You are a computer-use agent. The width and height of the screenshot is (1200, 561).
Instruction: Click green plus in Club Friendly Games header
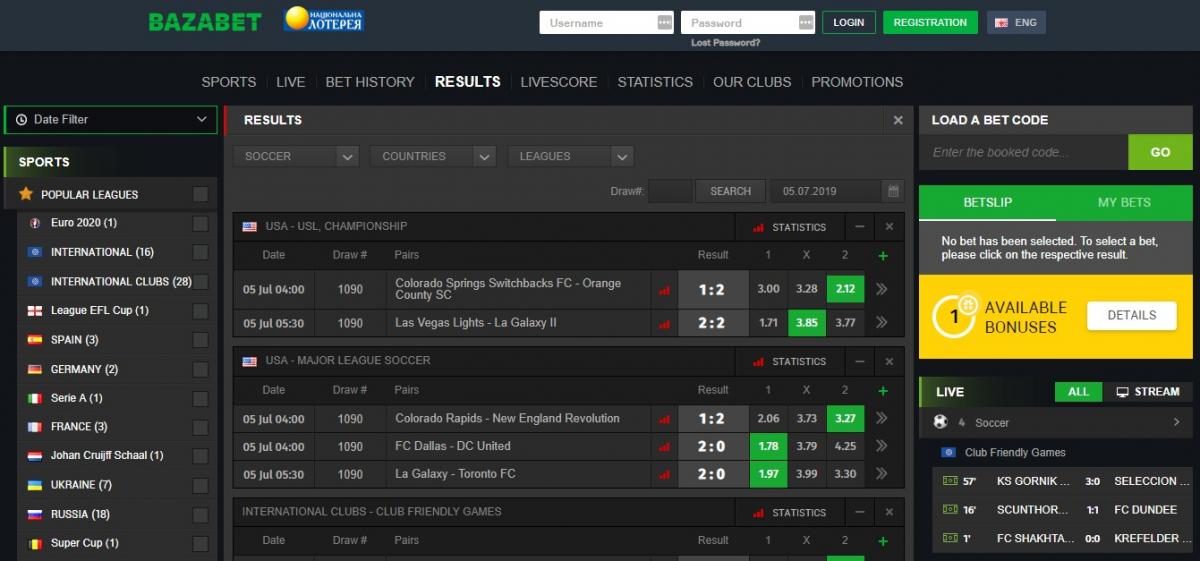(882, 541)
